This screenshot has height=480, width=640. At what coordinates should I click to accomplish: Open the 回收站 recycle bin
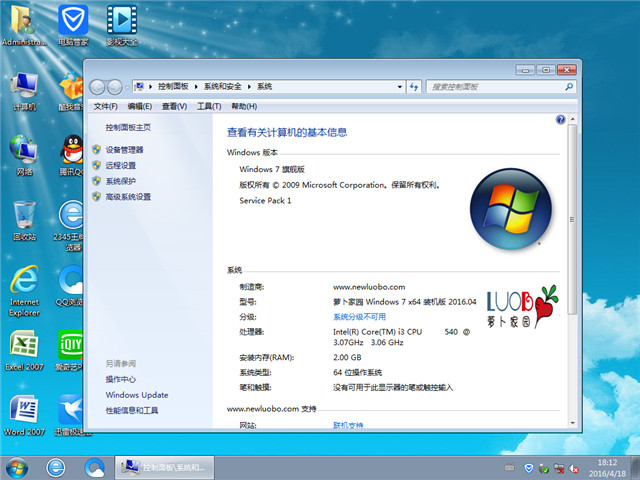(24, 220)
